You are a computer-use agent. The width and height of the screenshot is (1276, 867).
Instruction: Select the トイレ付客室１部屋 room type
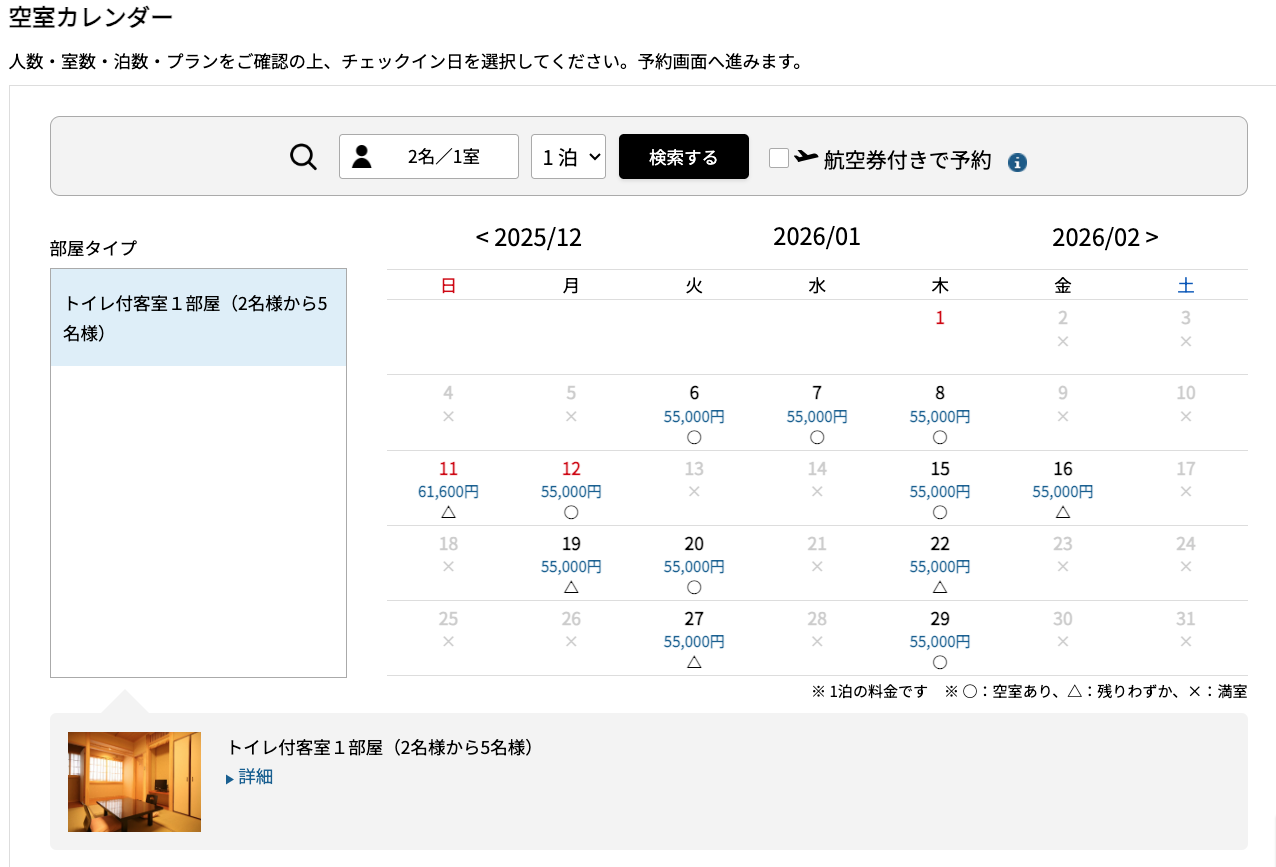[198, 317]
